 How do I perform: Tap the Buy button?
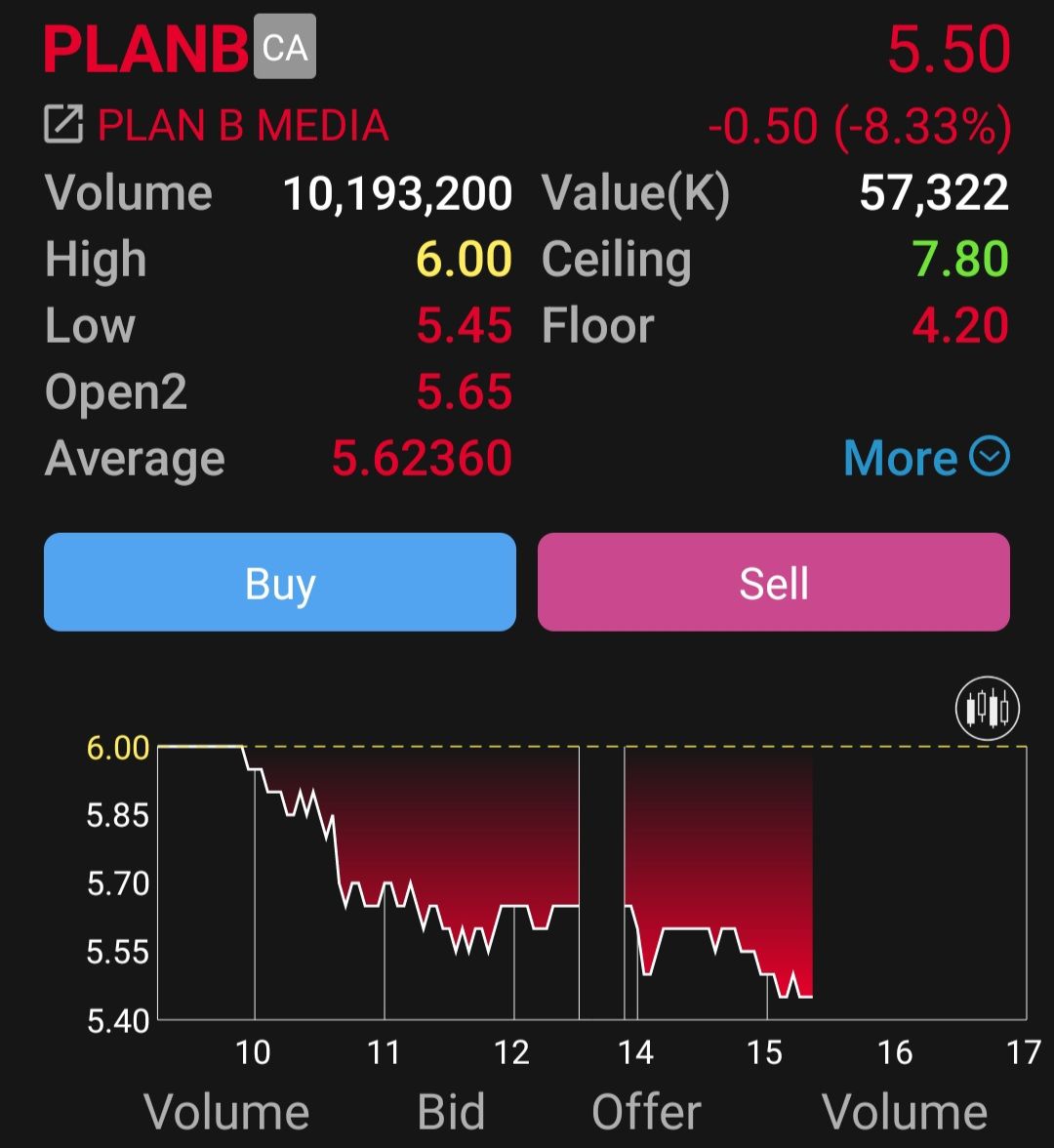tap(279, 582)
